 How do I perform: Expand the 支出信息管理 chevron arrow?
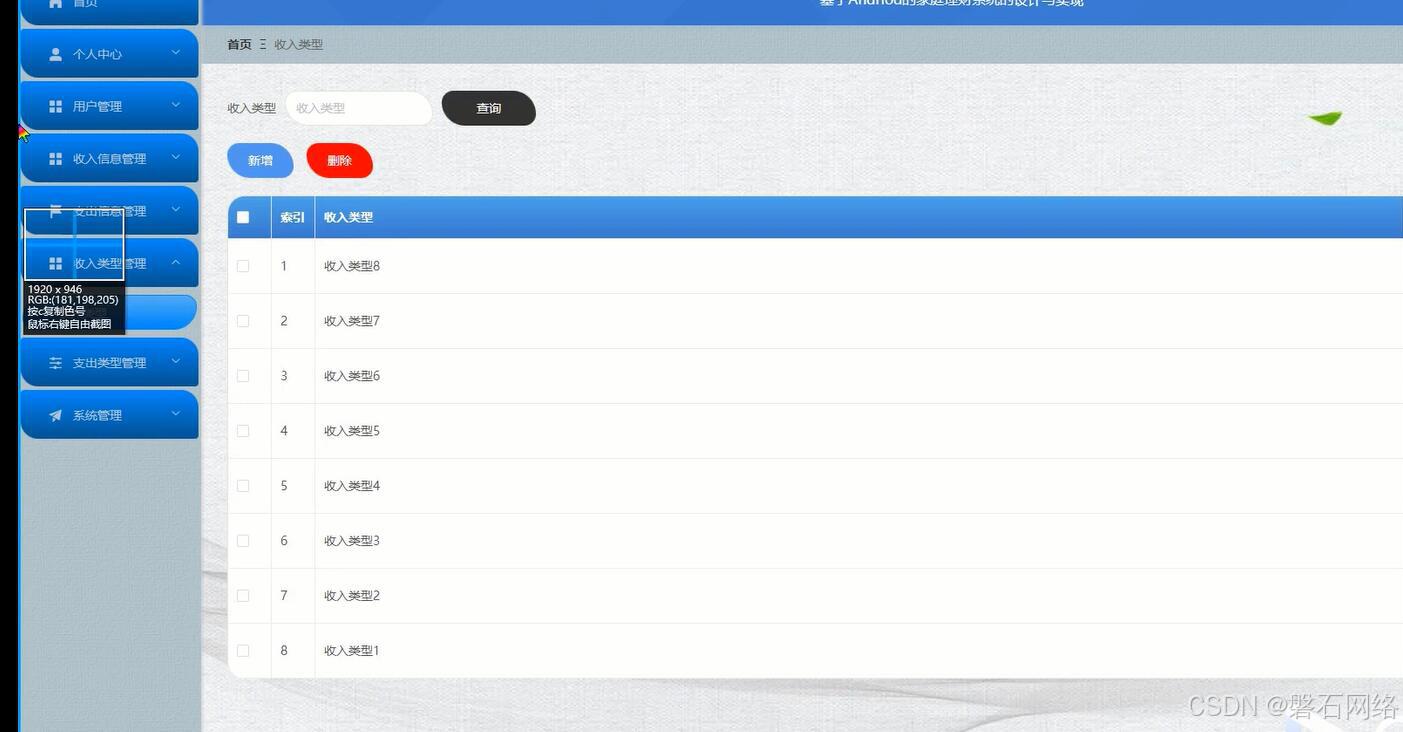[176, 209]
